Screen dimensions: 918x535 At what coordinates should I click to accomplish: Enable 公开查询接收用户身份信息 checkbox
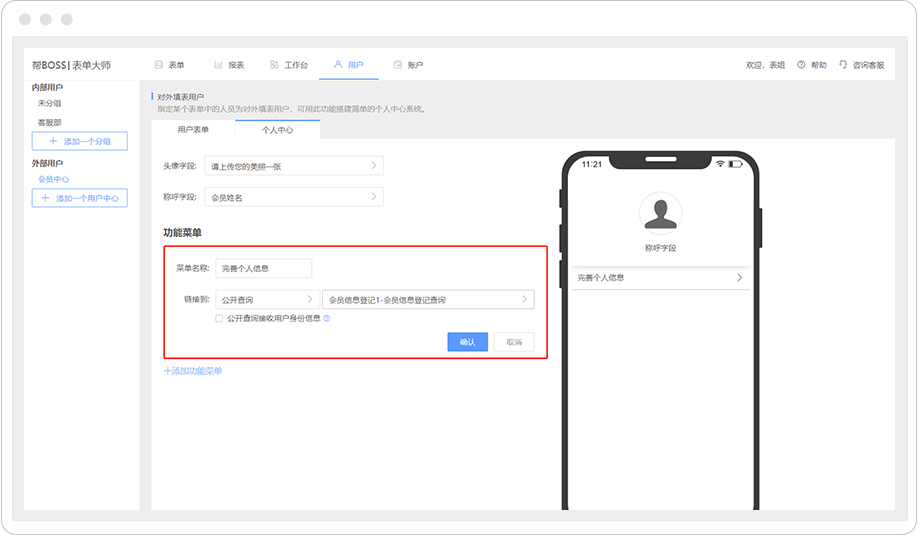point(219,319)
